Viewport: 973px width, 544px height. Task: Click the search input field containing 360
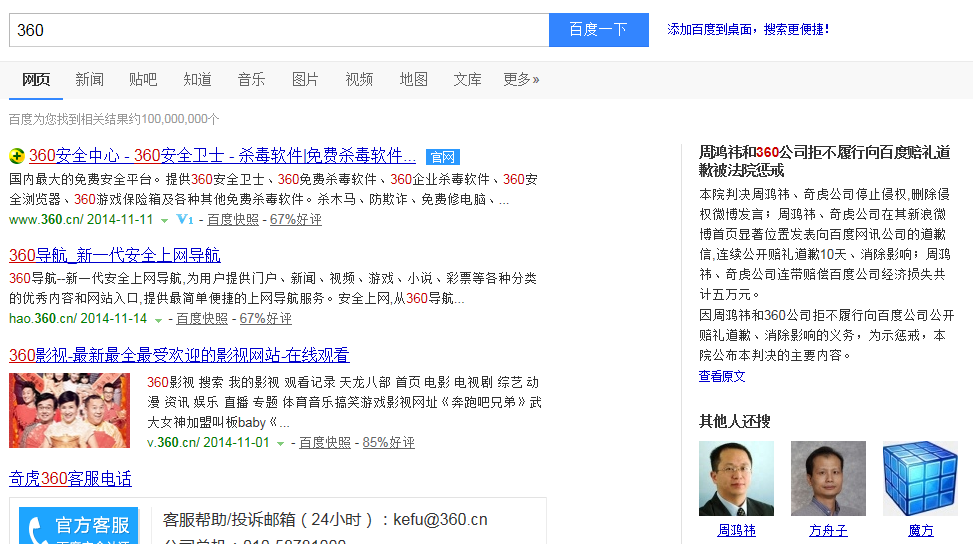click(x=279, y=30)
